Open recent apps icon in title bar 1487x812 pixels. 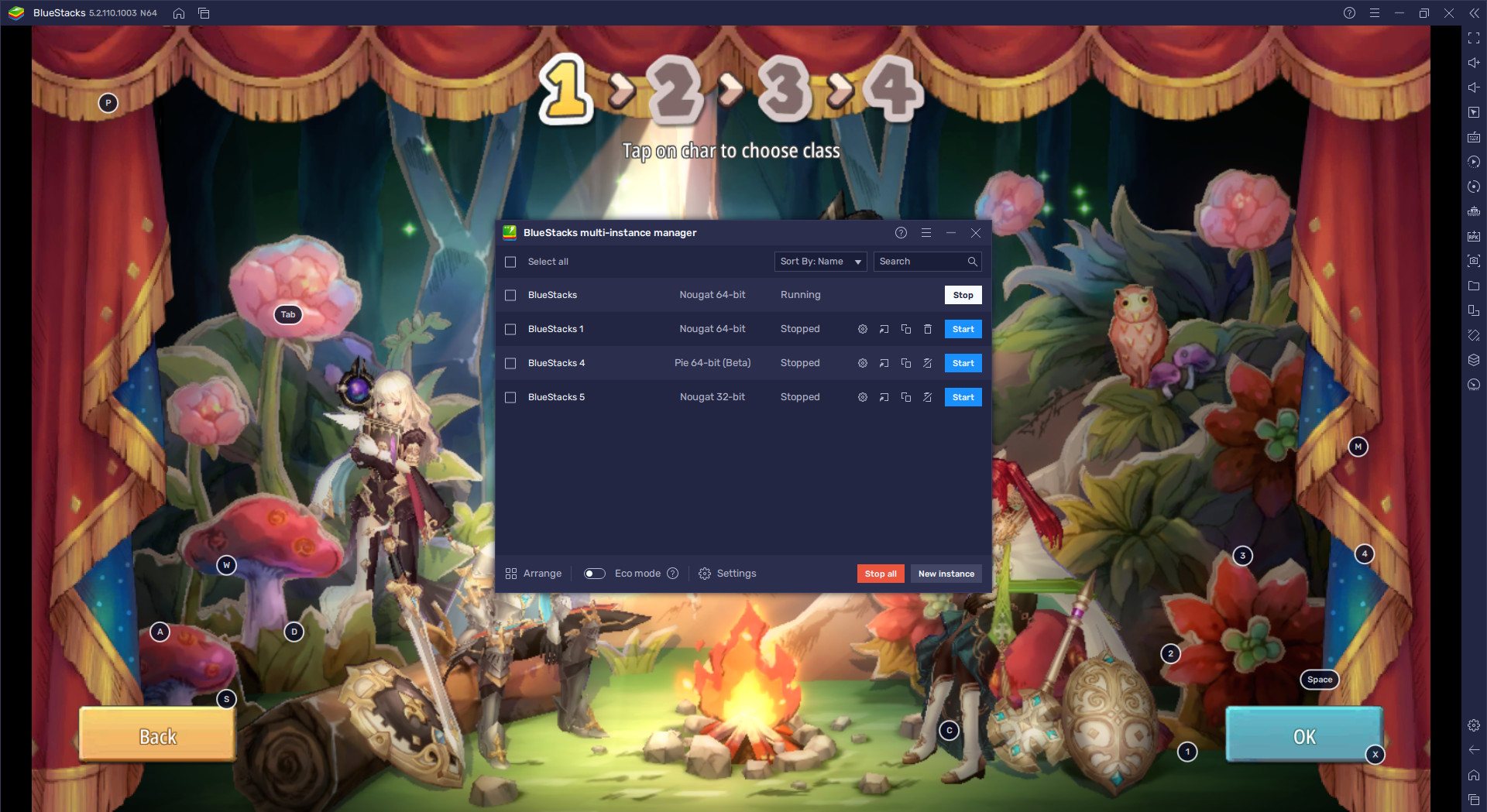click(x=204, y=13)
